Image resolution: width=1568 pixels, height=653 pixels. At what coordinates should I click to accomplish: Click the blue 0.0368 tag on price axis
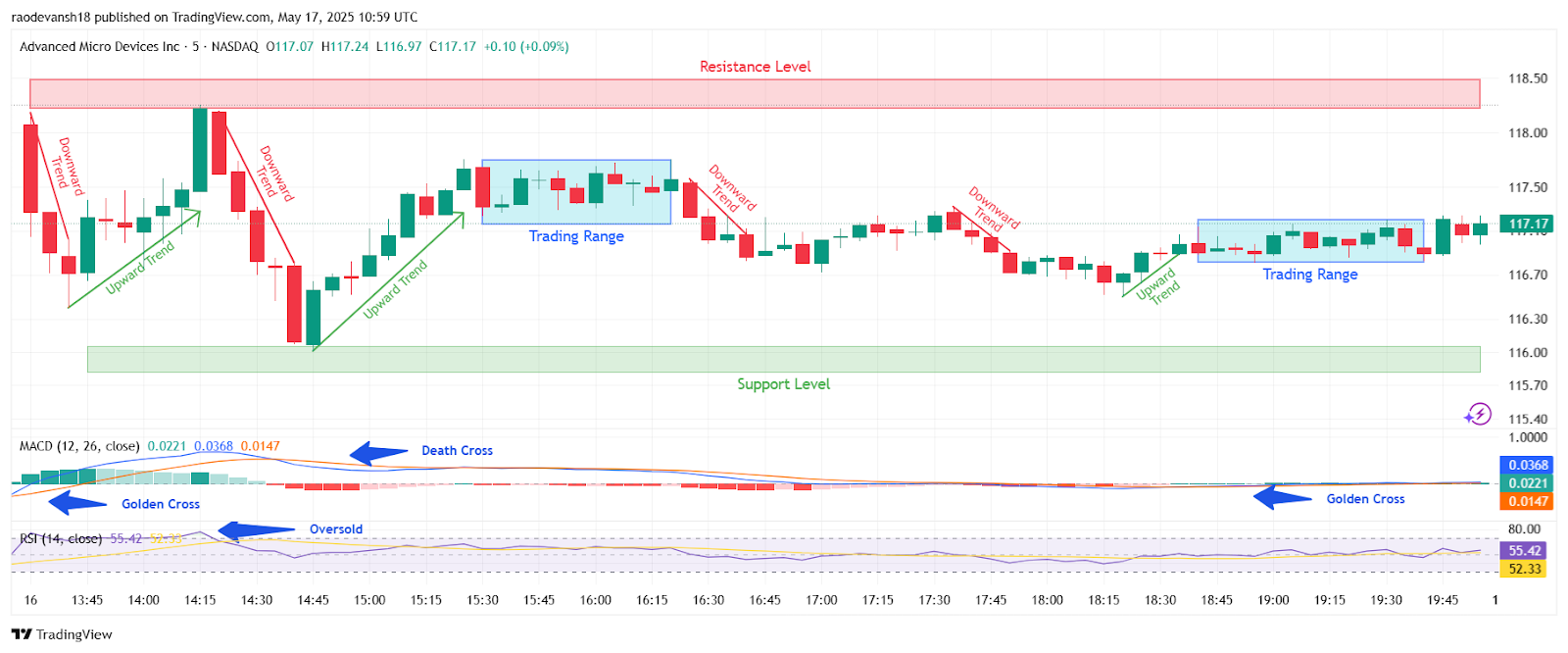1526,465
